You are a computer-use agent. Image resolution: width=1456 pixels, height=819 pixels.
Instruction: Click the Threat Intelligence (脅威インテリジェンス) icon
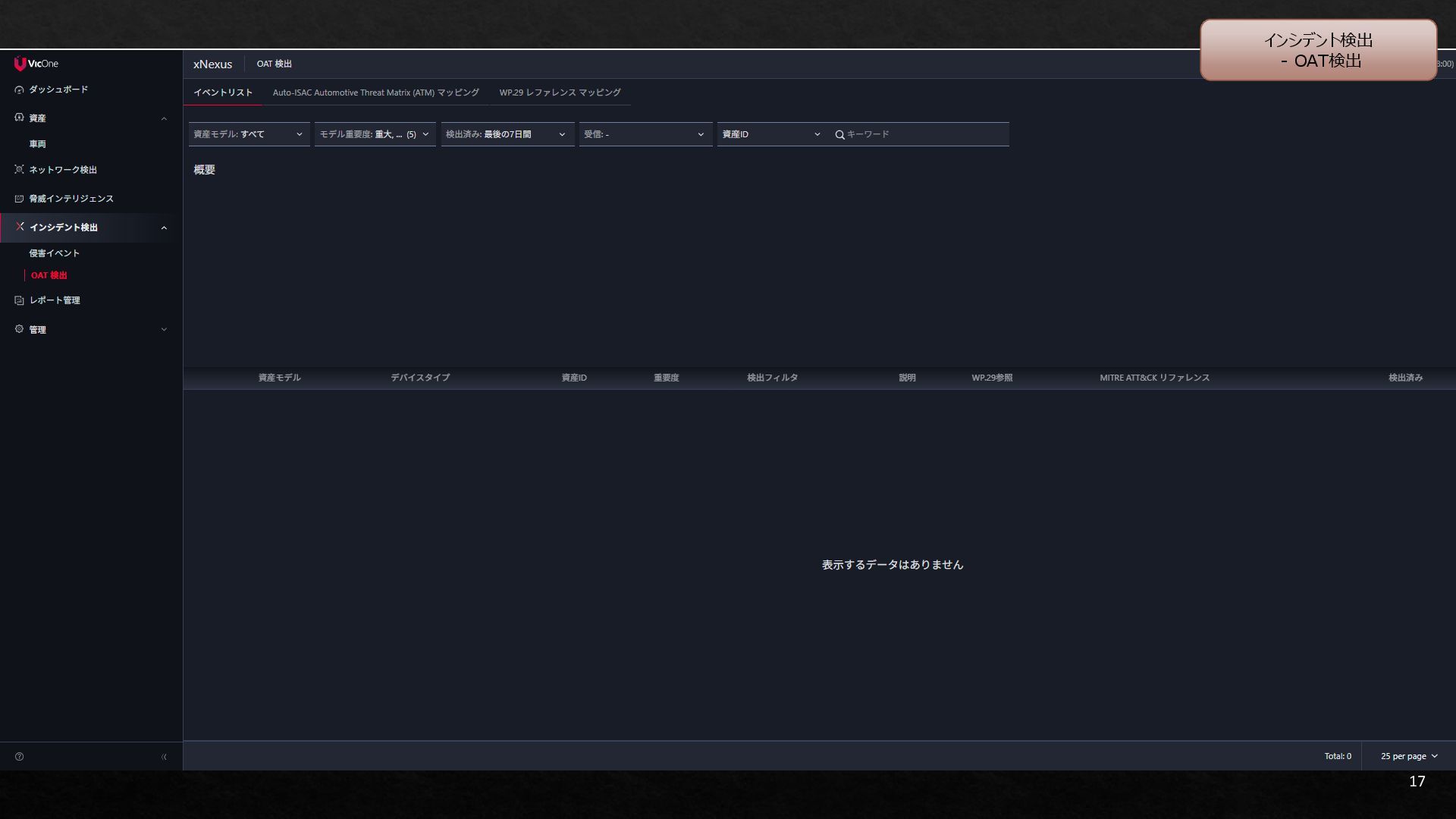coord(19,199)
